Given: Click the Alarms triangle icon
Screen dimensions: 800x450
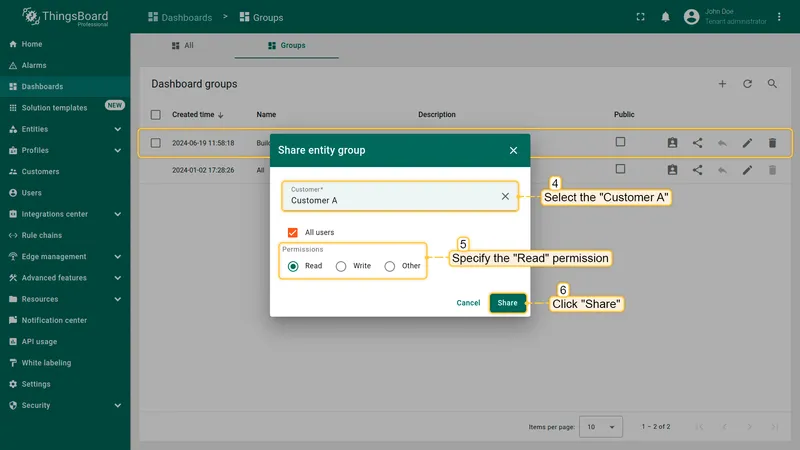Looking at the screenshot, I should point(13,65).
